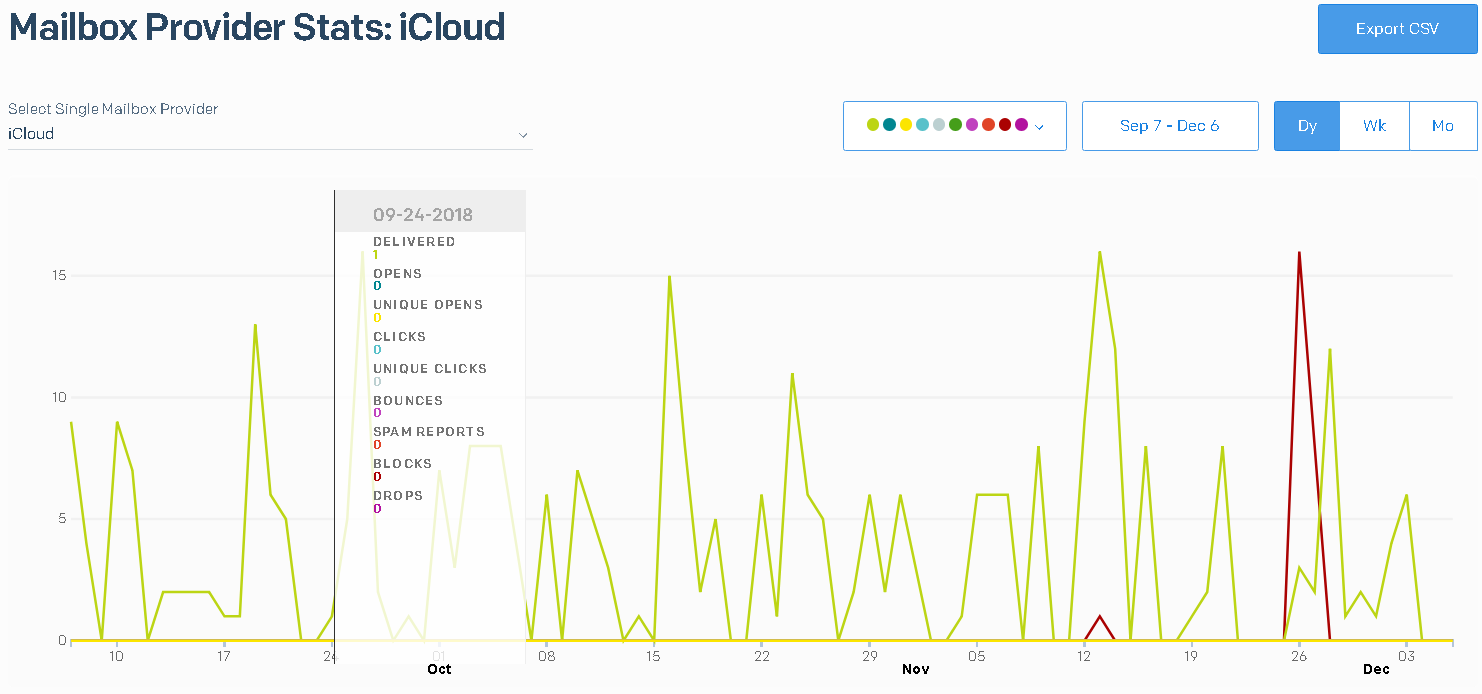Click the delivered peak of 15 near Oct 16
This screenshot has height=694, width=1482.
[669, 277]
